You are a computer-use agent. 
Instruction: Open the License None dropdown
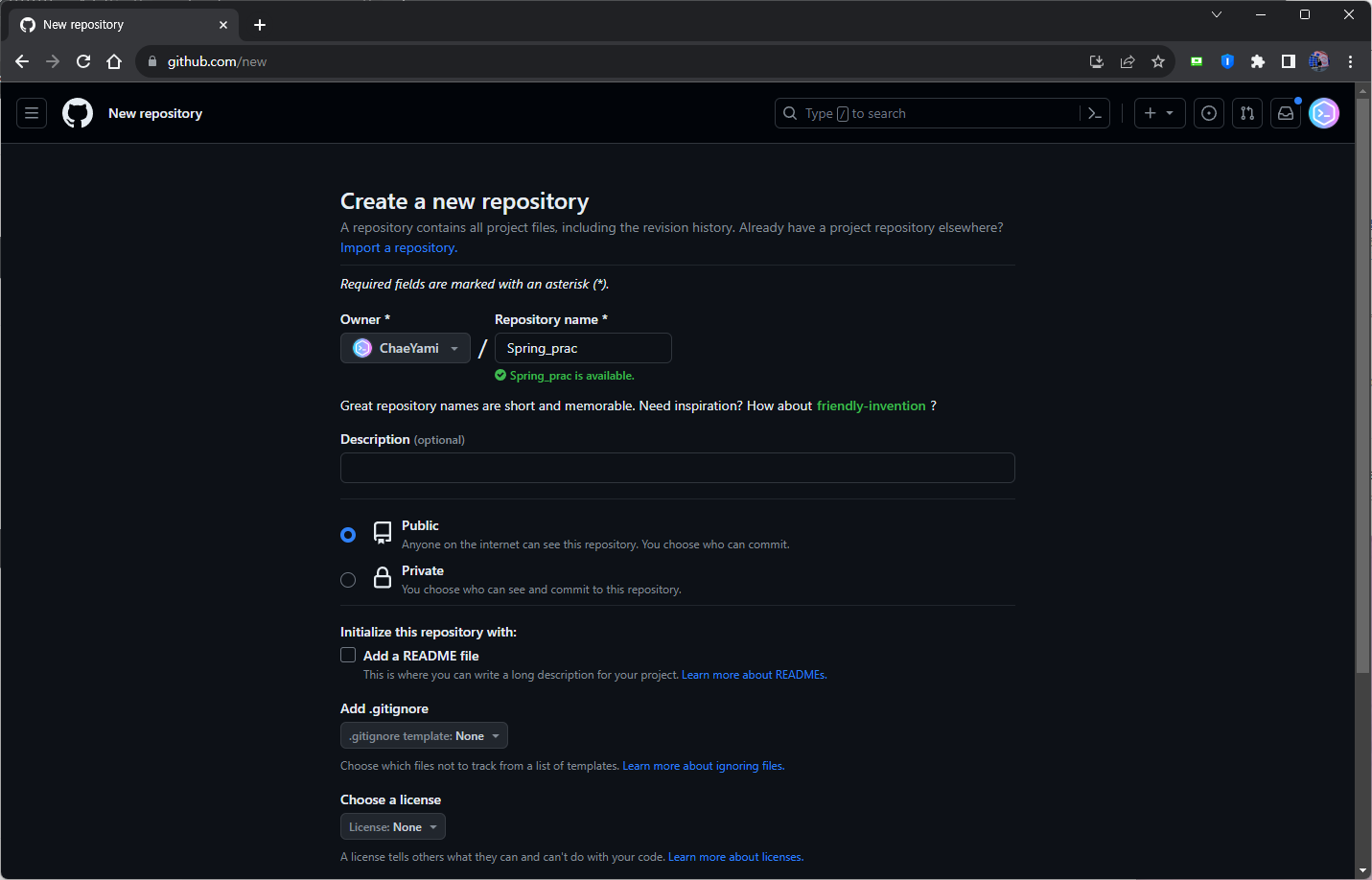(393, 826)
